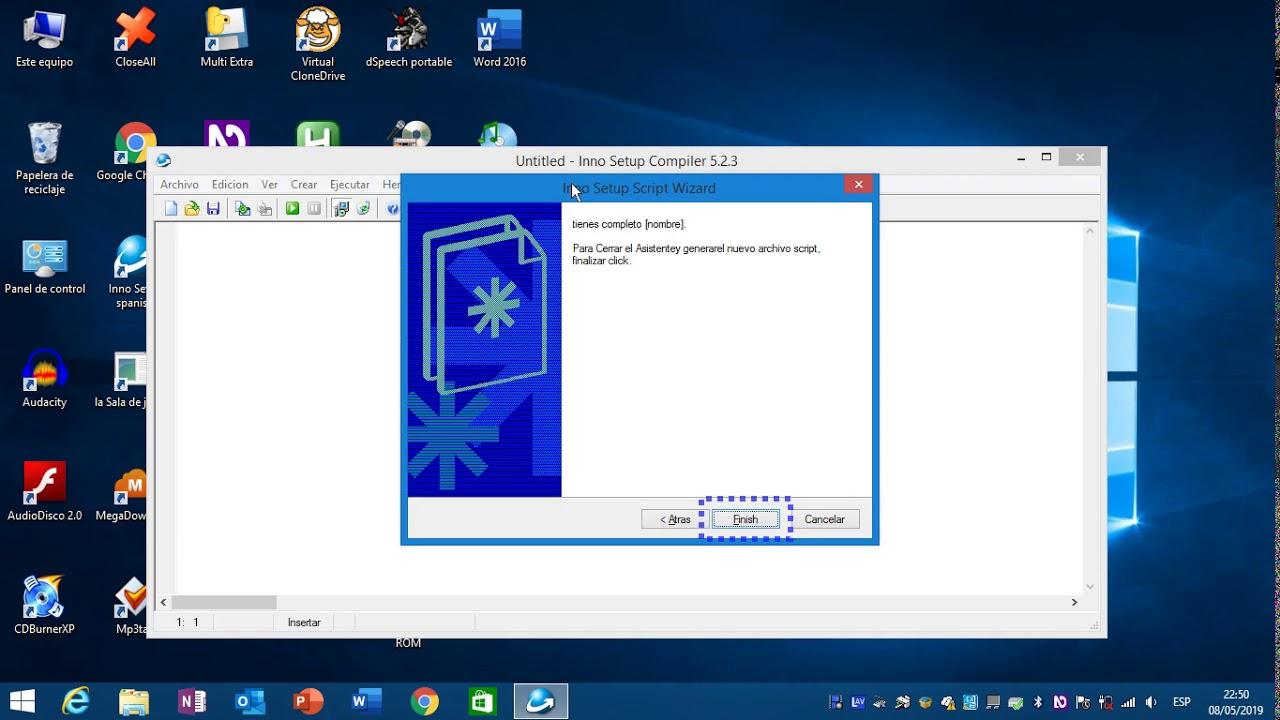
Task: Open File Explorer from the taskbar
Action: (134, 701)
